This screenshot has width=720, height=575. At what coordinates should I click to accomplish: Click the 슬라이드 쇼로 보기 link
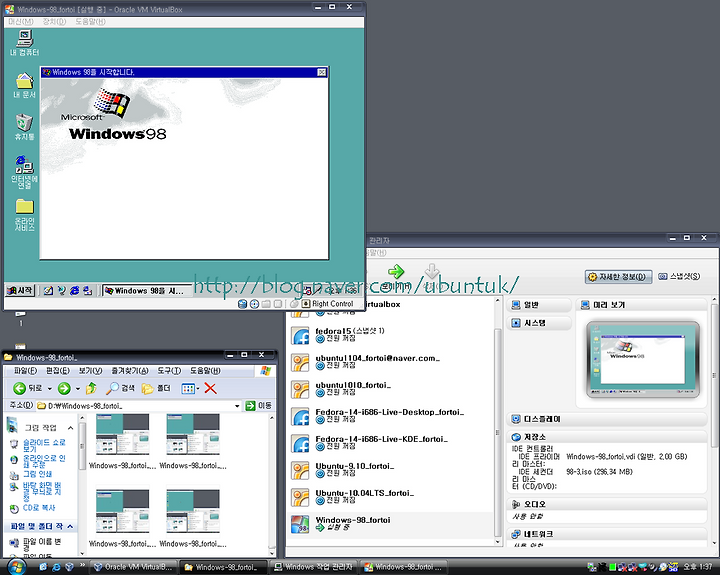[x=44, y=445]
